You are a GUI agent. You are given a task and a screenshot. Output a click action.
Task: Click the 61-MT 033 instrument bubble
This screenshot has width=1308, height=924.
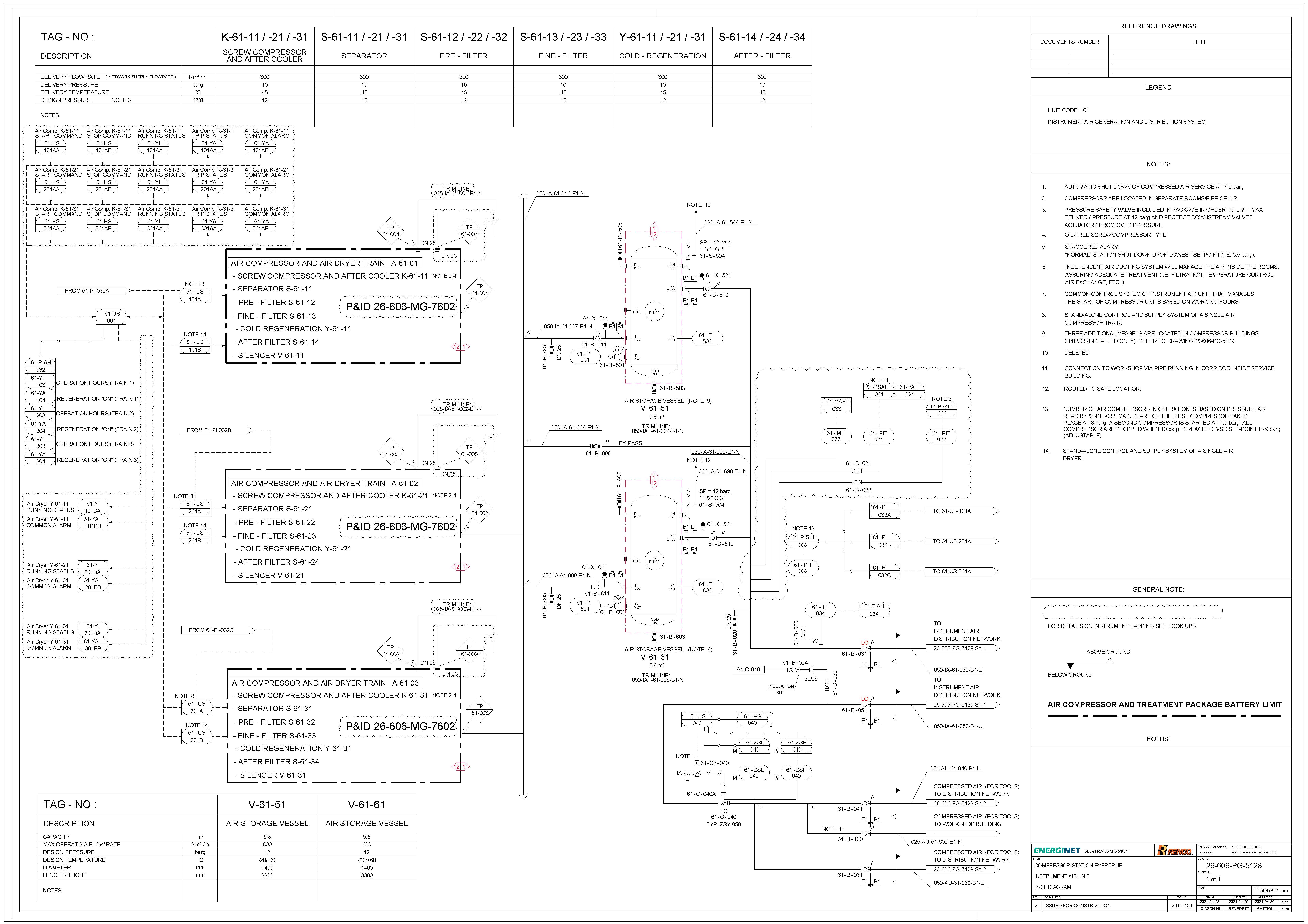(x=836, y=436)
